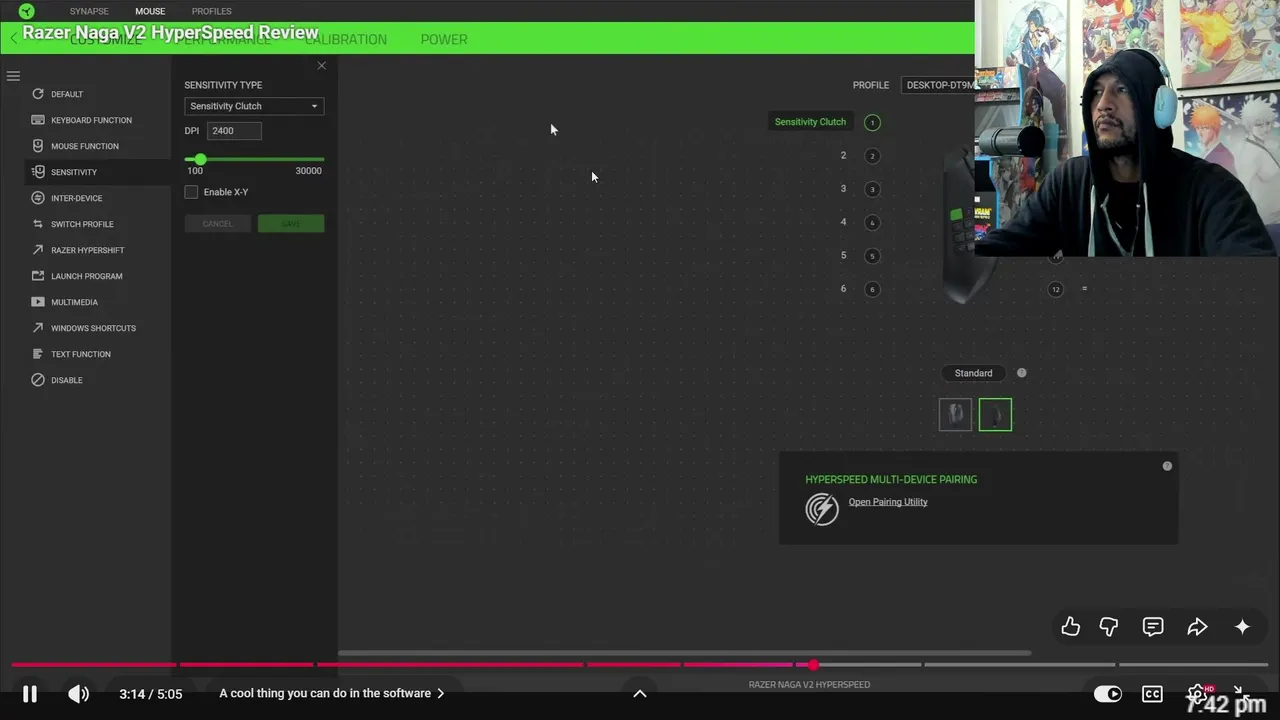Image resolution: width=1280 pixels, height=720 pixels.
Task: Open the Power tab
Action: point(444,39)
